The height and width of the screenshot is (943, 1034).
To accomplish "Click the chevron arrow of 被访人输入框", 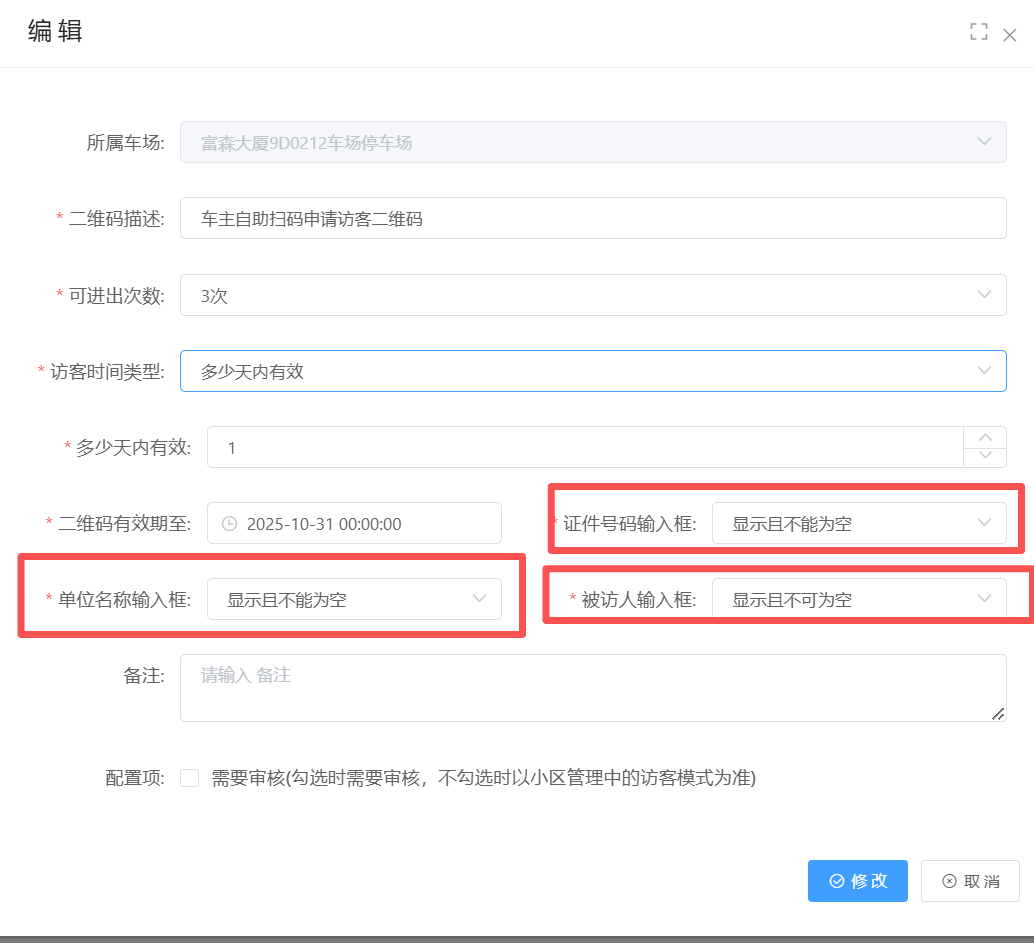I will [x=984, y=598].
